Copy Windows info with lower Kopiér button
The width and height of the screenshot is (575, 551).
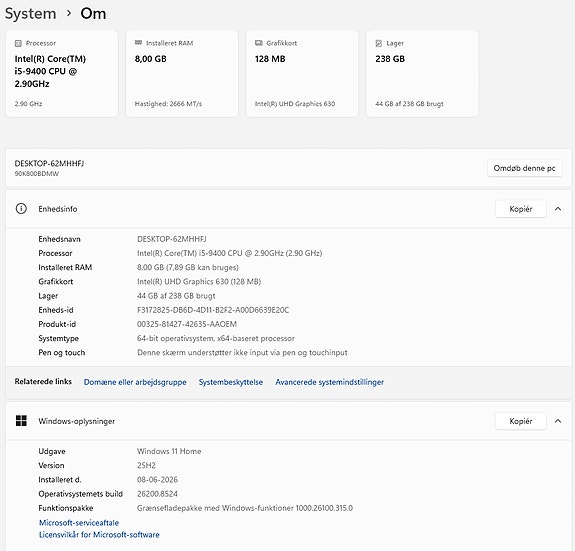(x=521, y=421)
